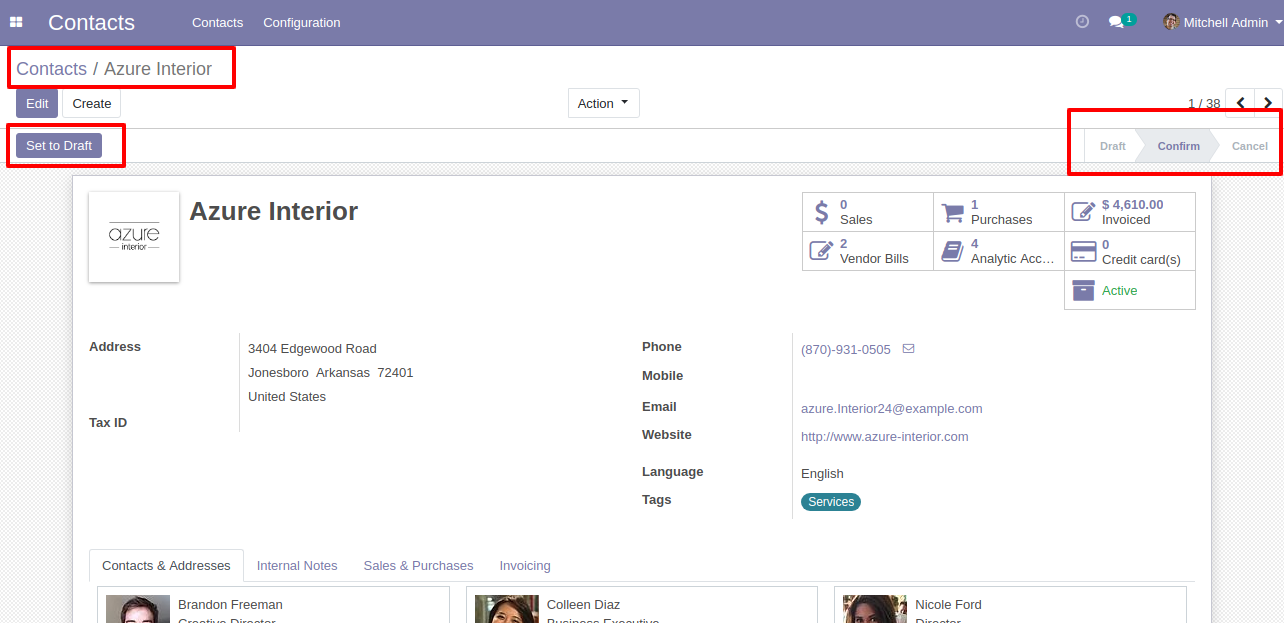Viewport: 1284px width, 623px height.
Task: Click Mitchell Admin avatar image
Action: (x=1171, y=22)
